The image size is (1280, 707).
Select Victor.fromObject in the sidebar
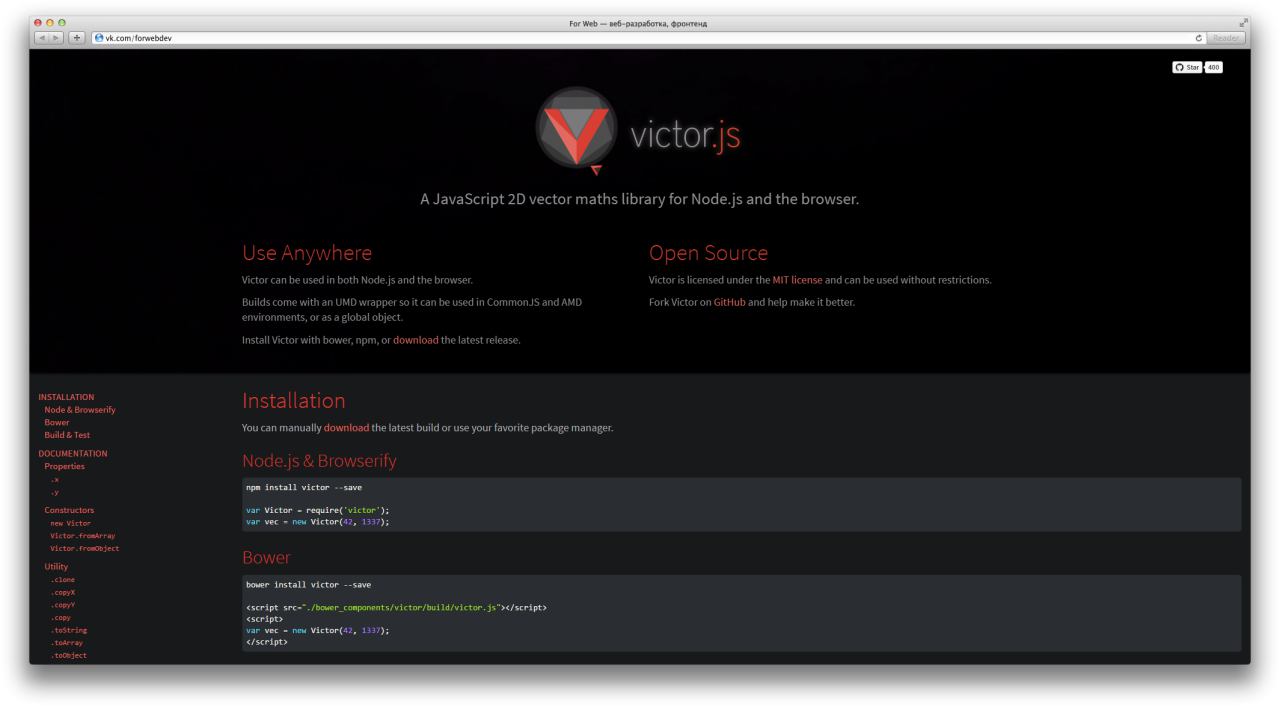[x=85, y=548]
